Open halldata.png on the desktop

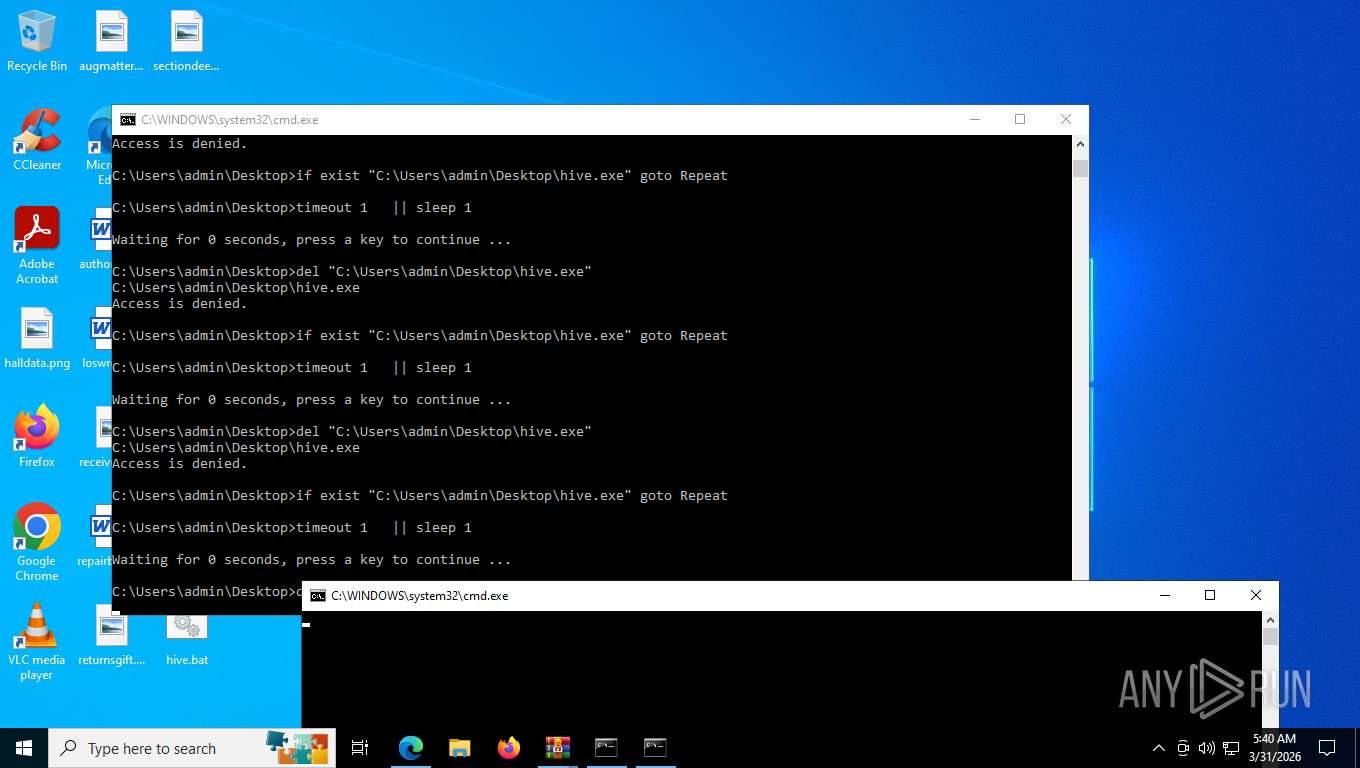click(37, 338)
